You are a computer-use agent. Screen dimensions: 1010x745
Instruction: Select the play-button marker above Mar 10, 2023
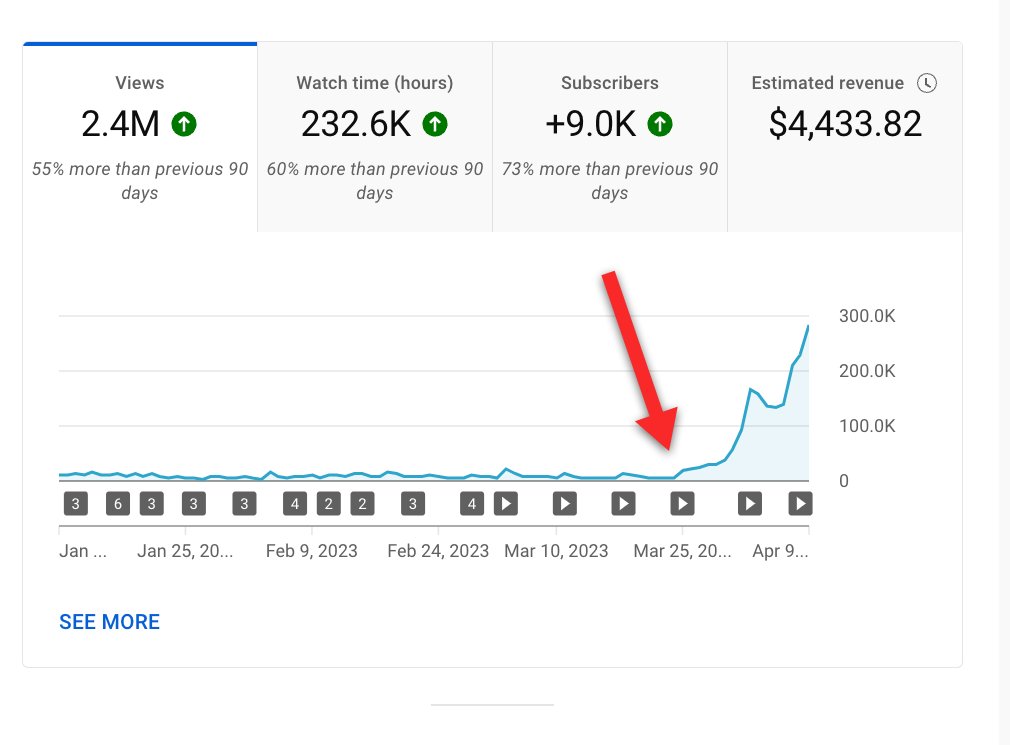[564, 503]
